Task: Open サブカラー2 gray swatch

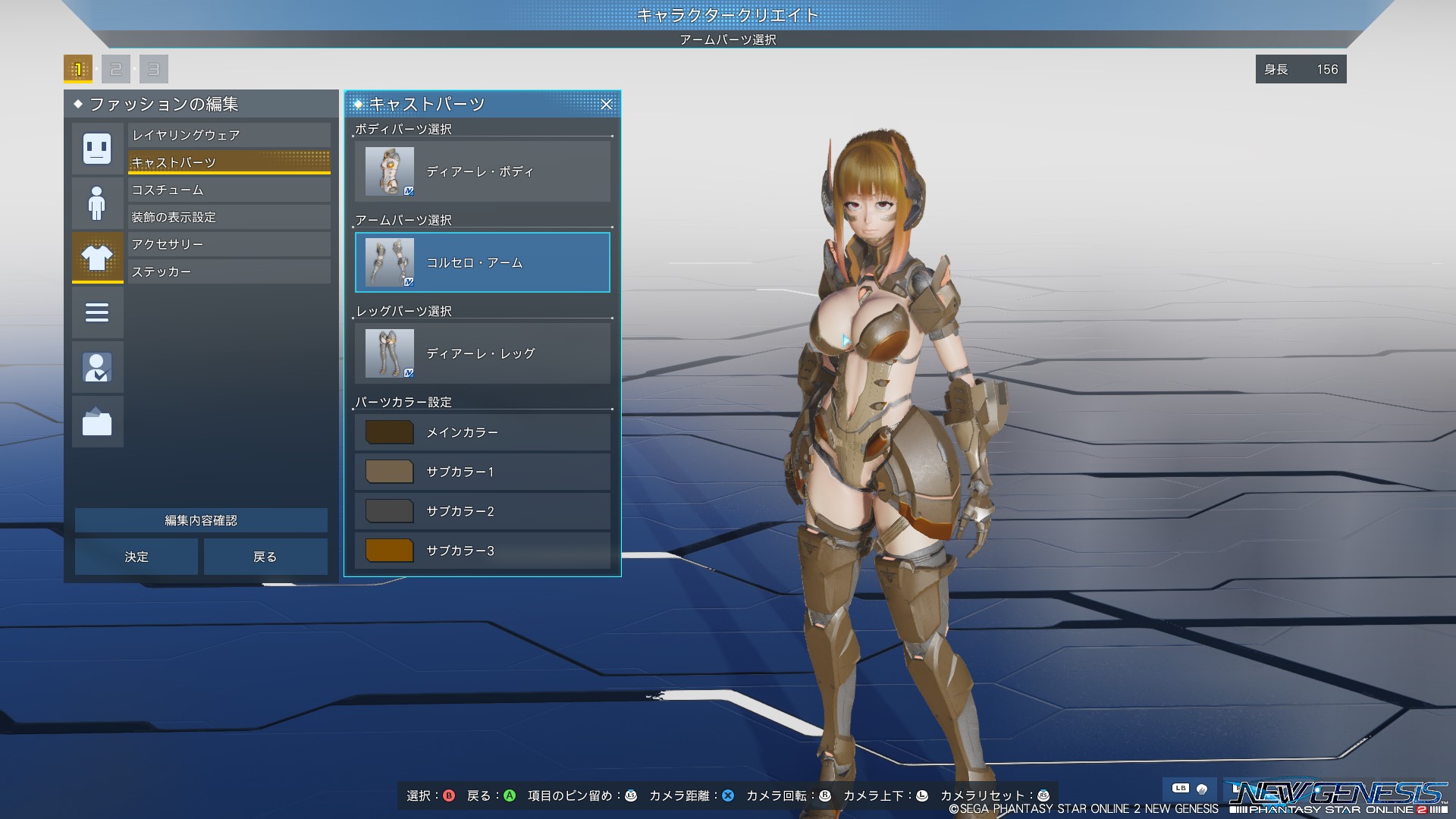Action: click(390, 511)
